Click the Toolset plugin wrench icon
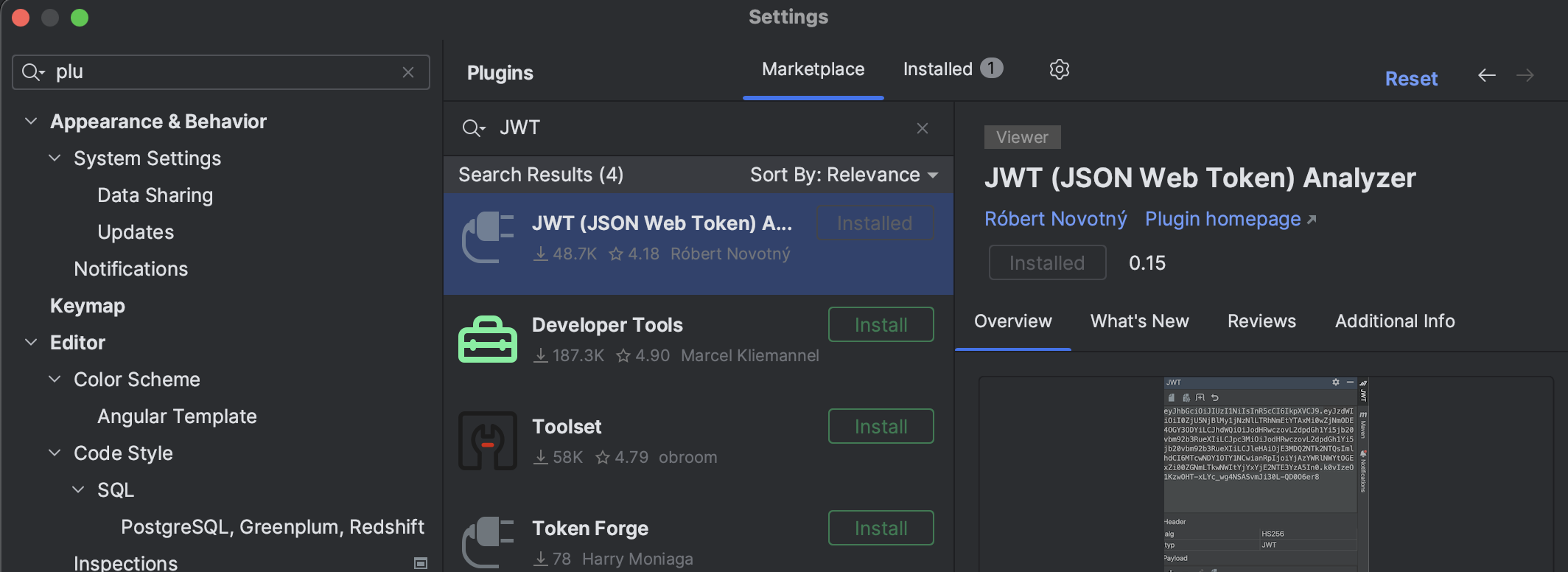Image resolution: width=1568 pixels, height=572 pixels. point(488,441)
